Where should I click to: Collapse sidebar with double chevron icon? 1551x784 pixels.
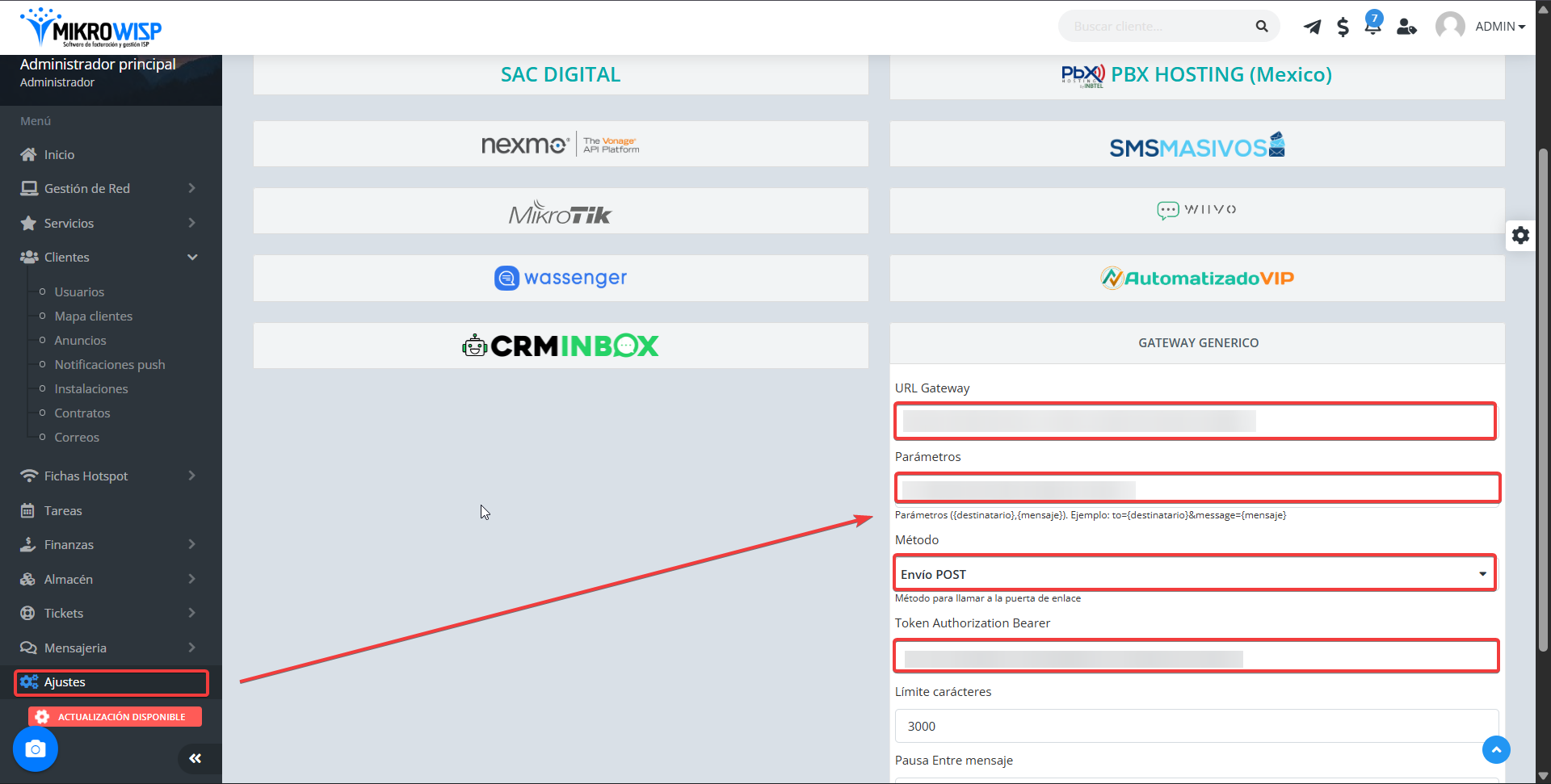(x=195, y=758)
